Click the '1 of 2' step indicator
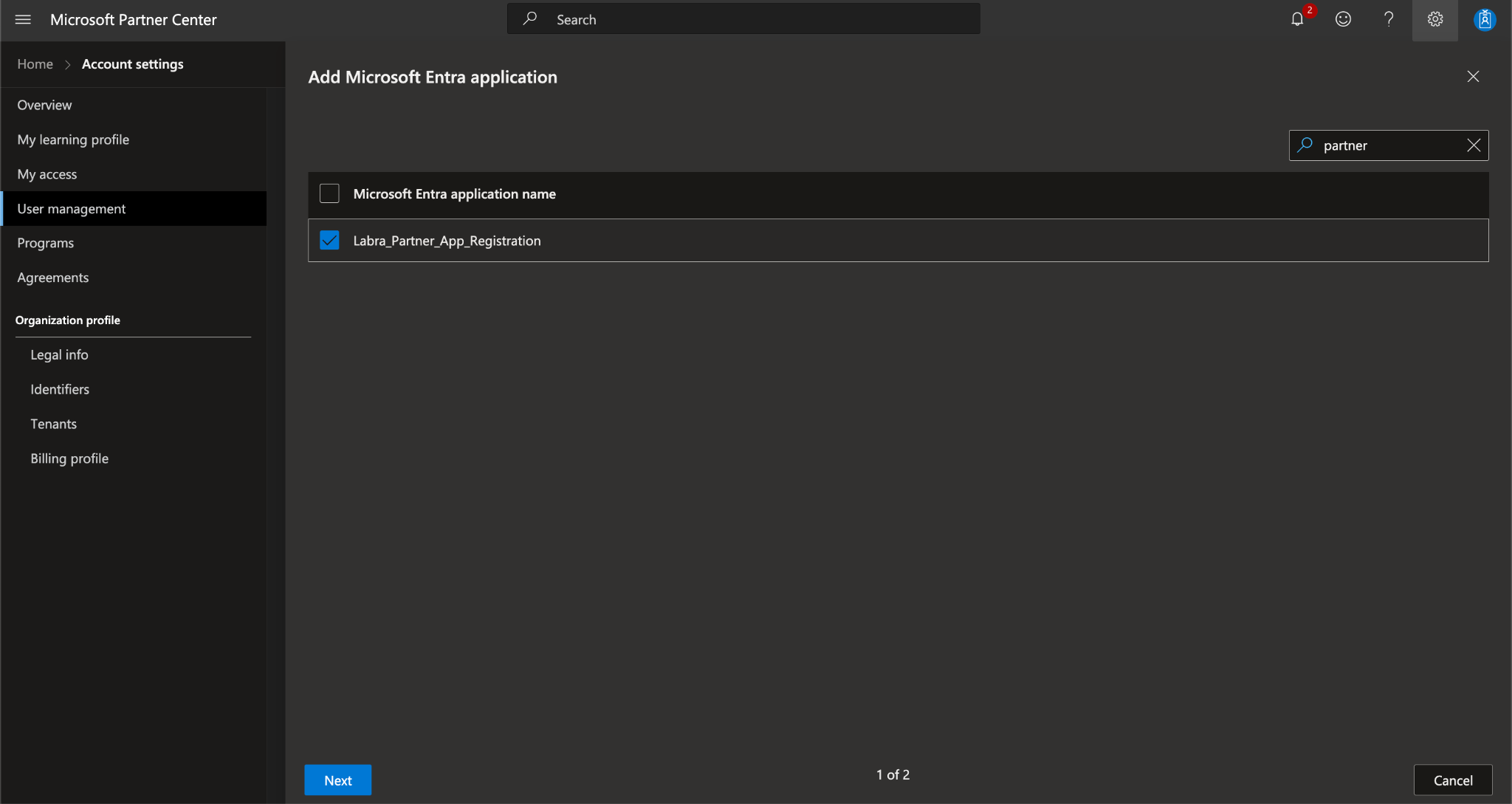Viewport: 1512px width, 804px height. coord(893,774)
